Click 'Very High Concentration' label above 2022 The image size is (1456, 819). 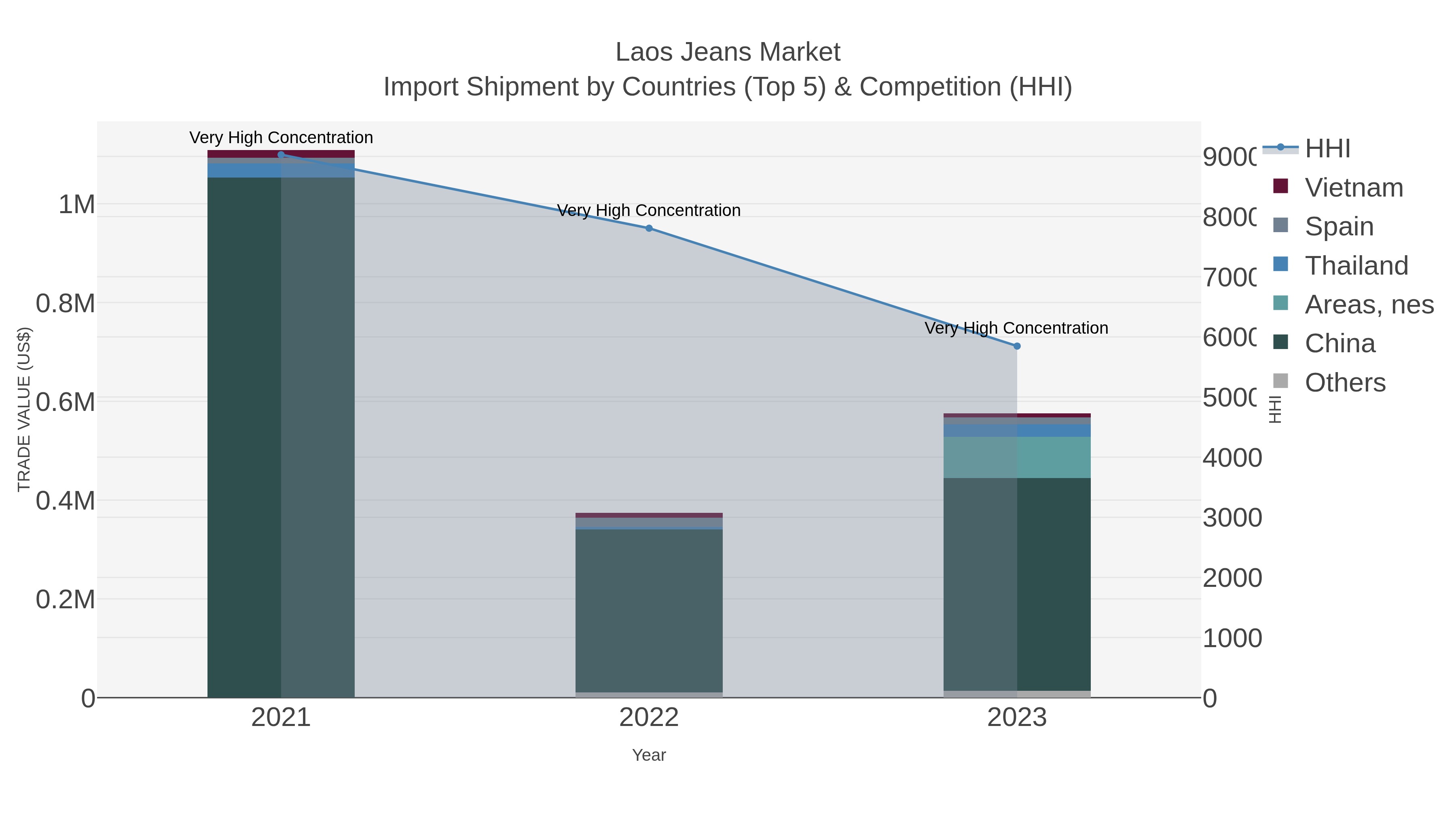tap(649, 210)
